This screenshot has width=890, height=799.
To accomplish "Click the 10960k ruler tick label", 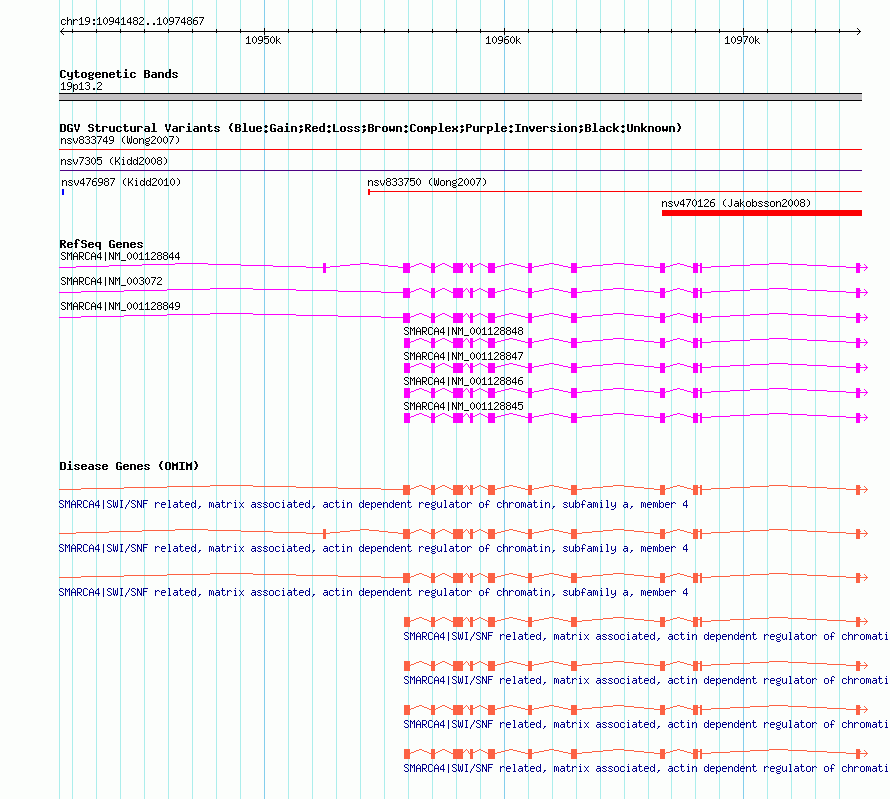I will pyautogui.click(x=503, y=40).
